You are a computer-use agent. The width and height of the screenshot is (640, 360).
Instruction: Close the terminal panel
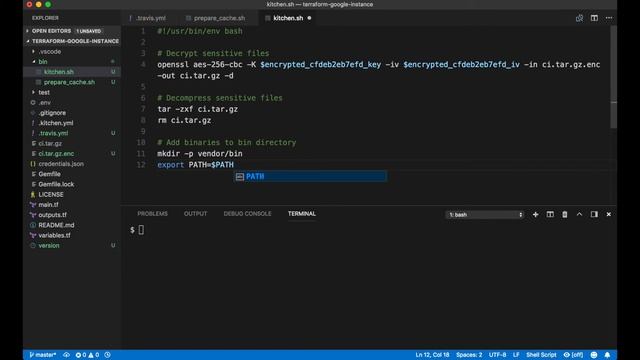coord(609,214)
